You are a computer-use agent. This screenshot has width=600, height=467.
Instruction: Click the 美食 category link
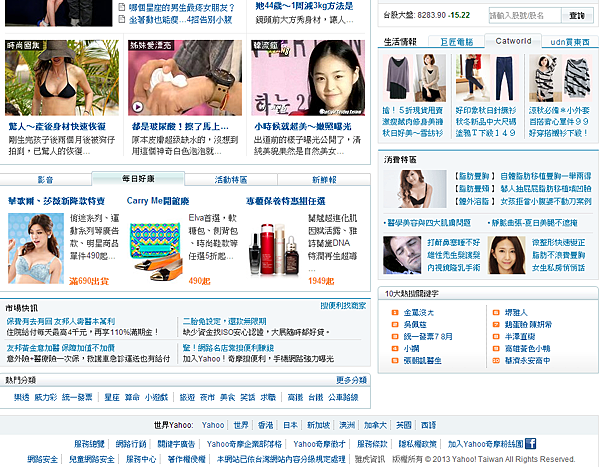pos(227,397)
